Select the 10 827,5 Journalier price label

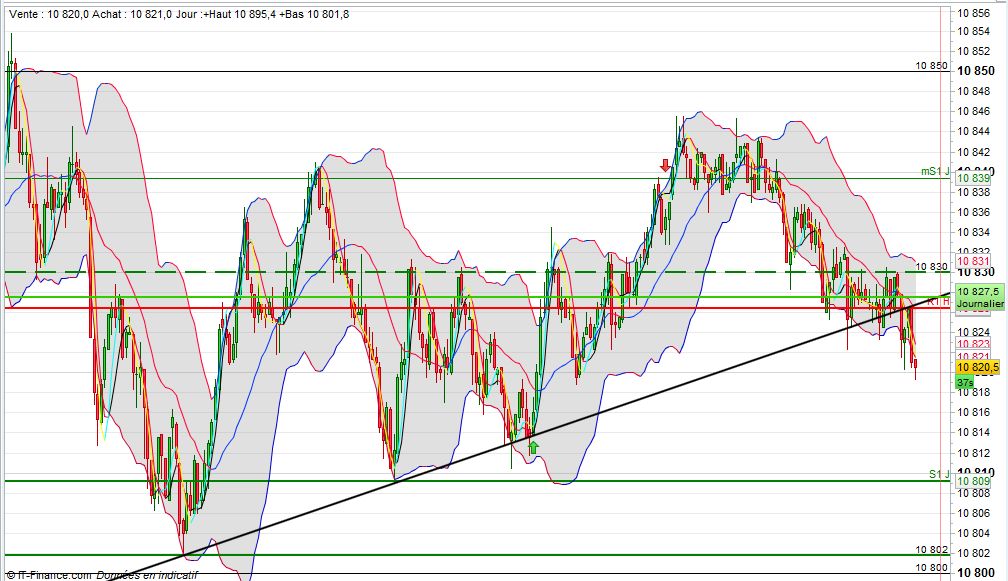(x=979, y=298)
